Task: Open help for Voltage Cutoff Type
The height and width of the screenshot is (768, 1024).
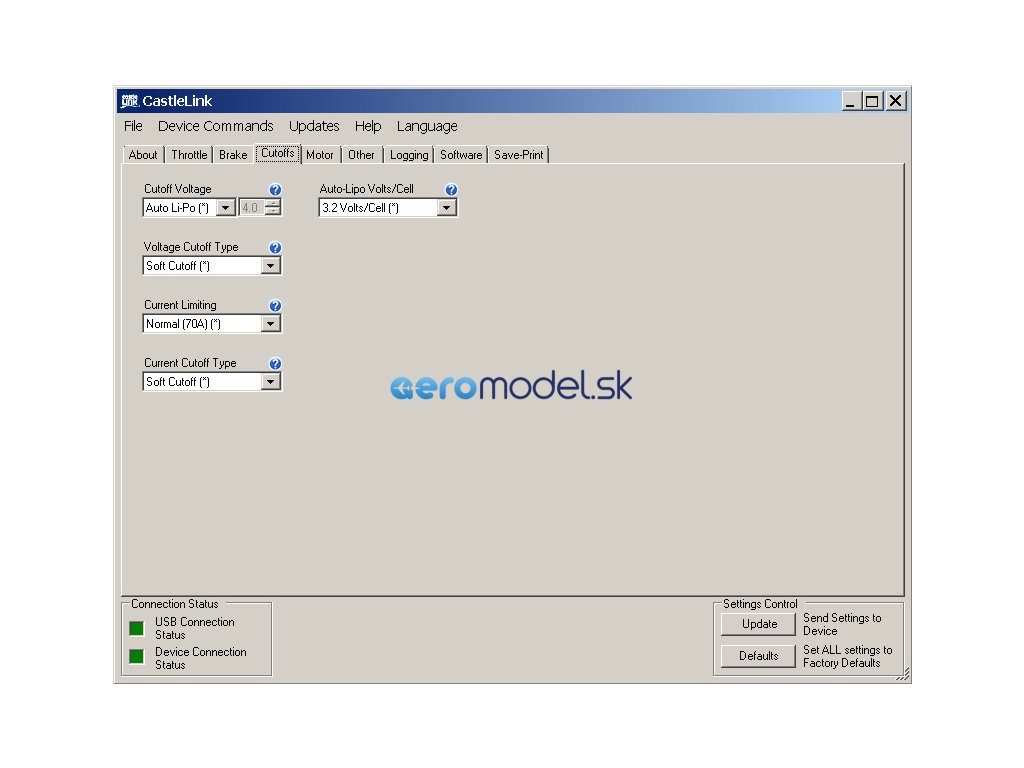Action: pyautogui.click(x=276, y=248)
